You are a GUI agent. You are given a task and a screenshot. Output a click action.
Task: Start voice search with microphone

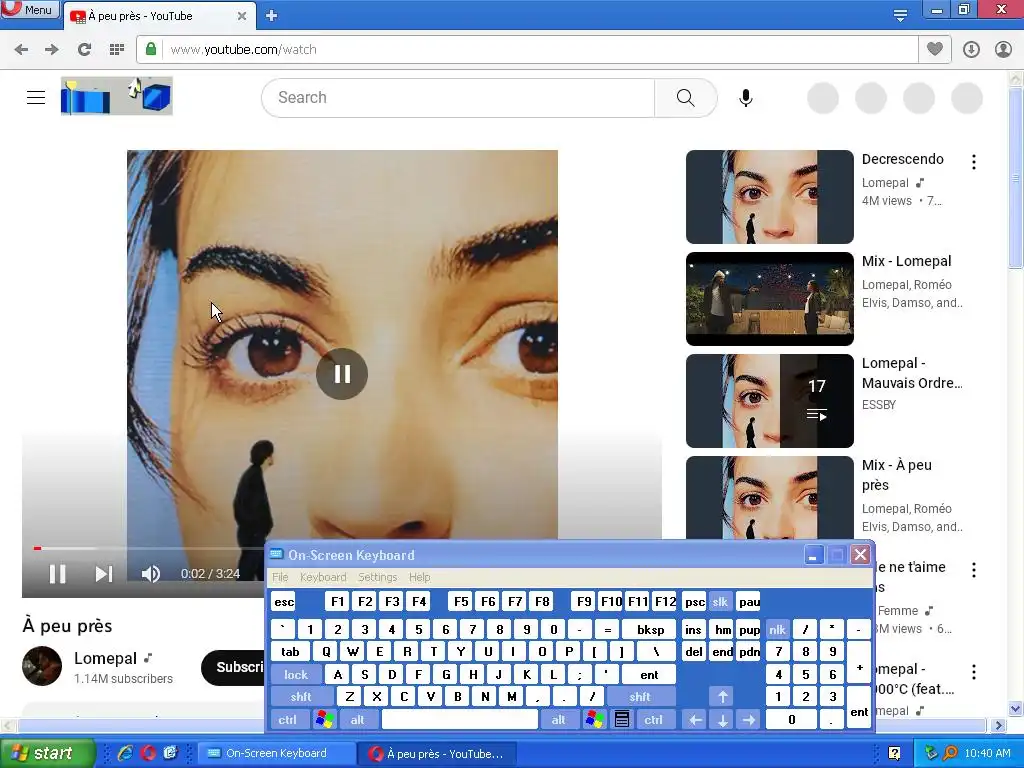(746, 98)
